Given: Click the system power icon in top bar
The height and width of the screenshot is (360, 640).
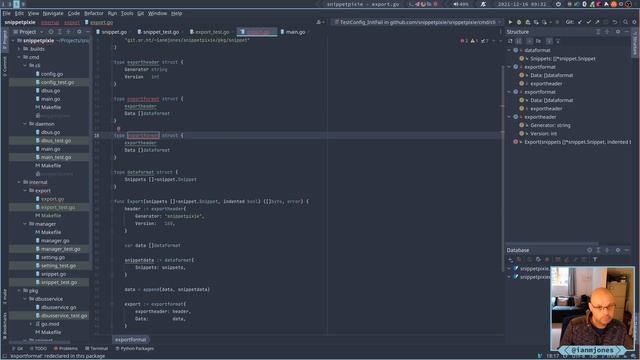Looking at the screenshot, I should pos(559,4).
